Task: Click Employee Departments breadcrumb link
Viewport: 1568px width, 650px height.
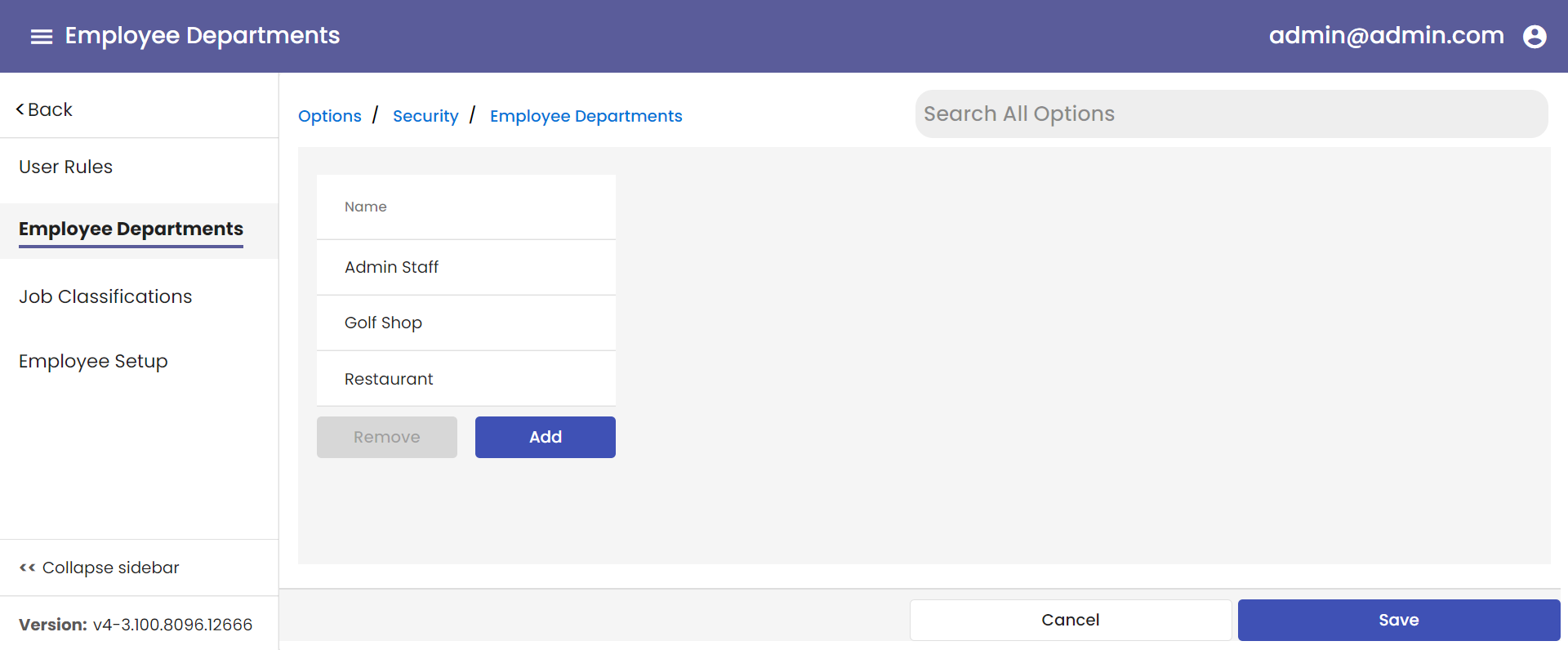Action: pyautogui.click(x=586, y=116)
